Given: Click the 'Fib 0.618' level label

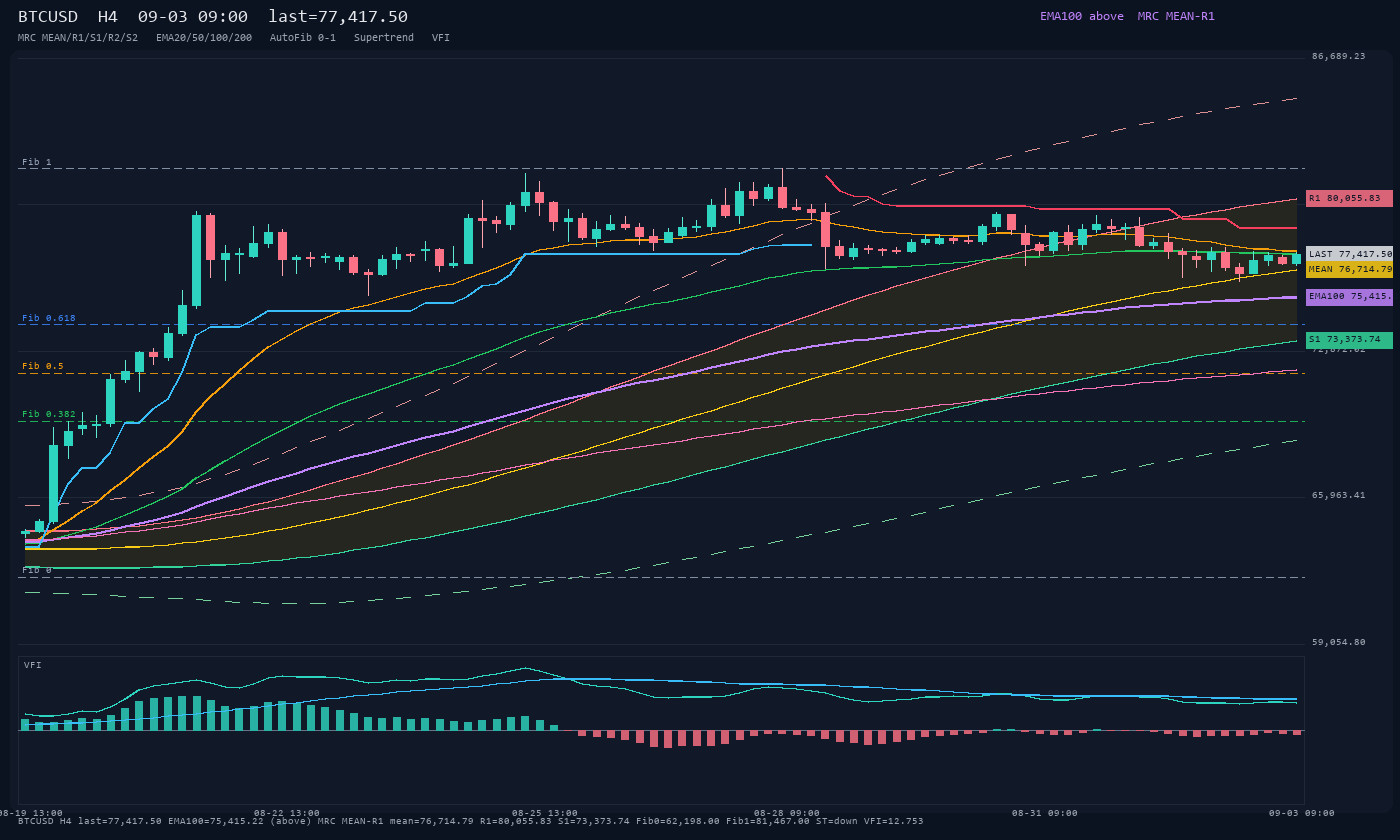Looking at the screenshot, I should click(49, 318).
